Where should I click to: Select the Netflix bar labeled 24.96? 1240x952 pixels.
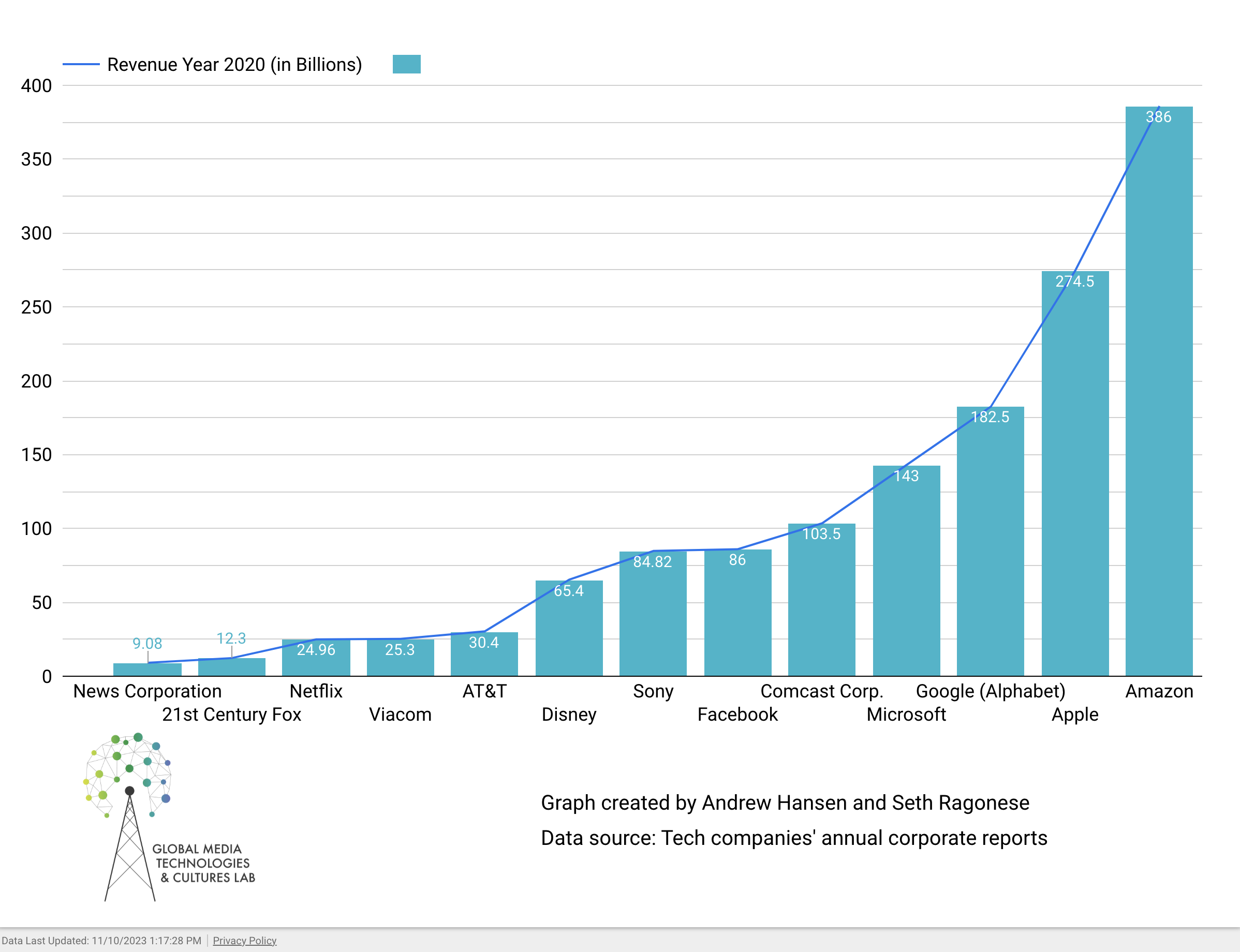pos(316,660)
